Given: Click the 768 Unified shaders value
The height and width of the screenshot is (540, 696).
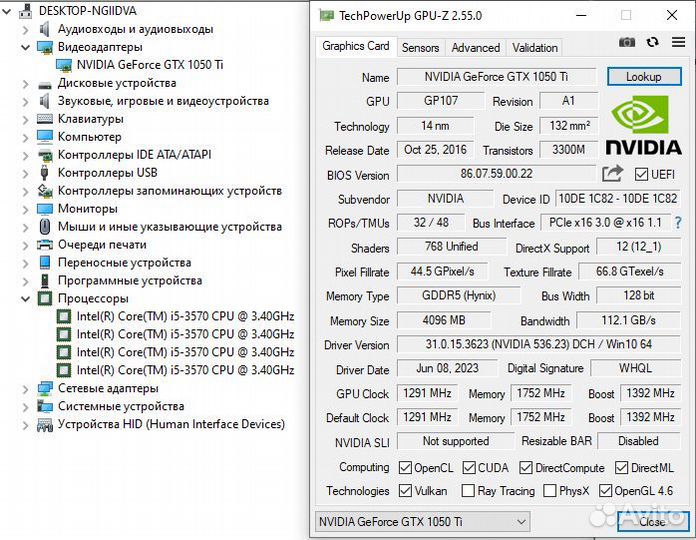Looking at the screenshot, I should click(451, 246).
